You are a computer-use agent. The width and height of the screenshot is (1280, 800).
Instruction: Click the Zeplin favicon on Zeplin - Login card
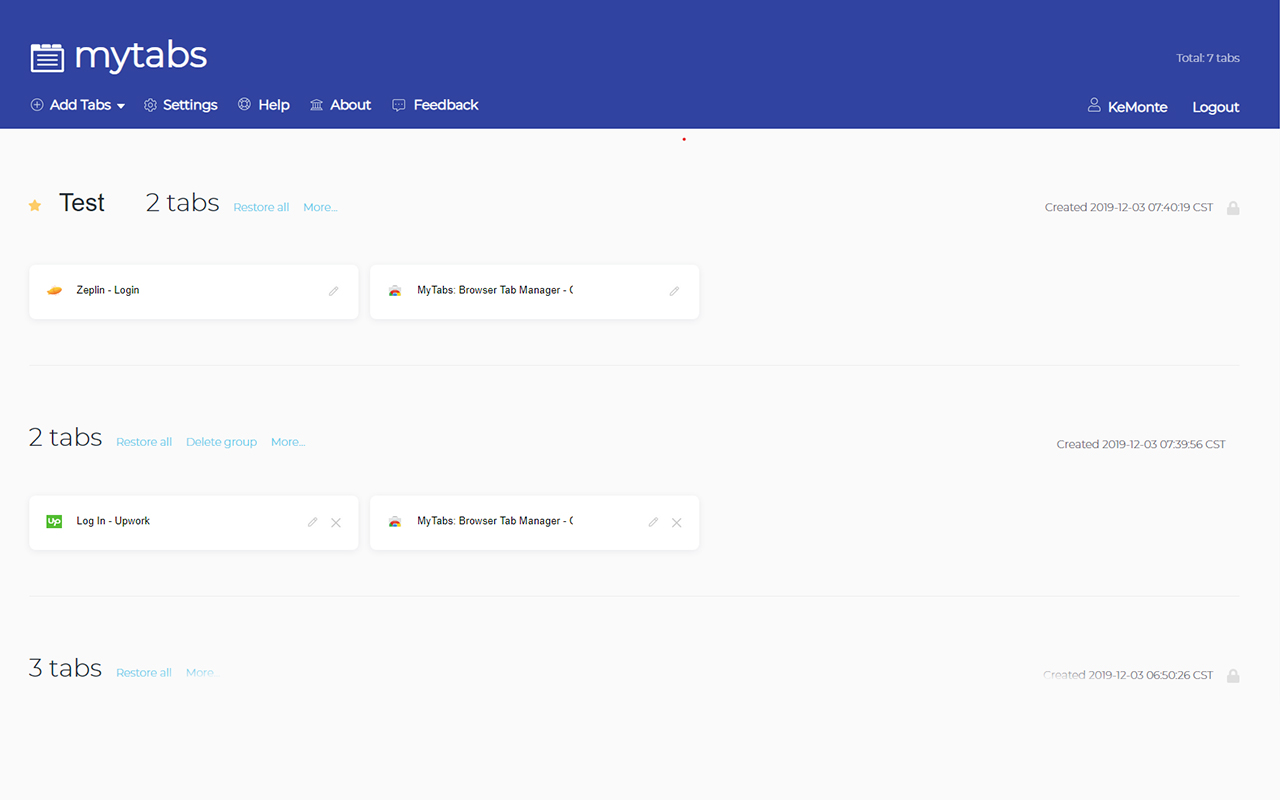click(55, 291)
